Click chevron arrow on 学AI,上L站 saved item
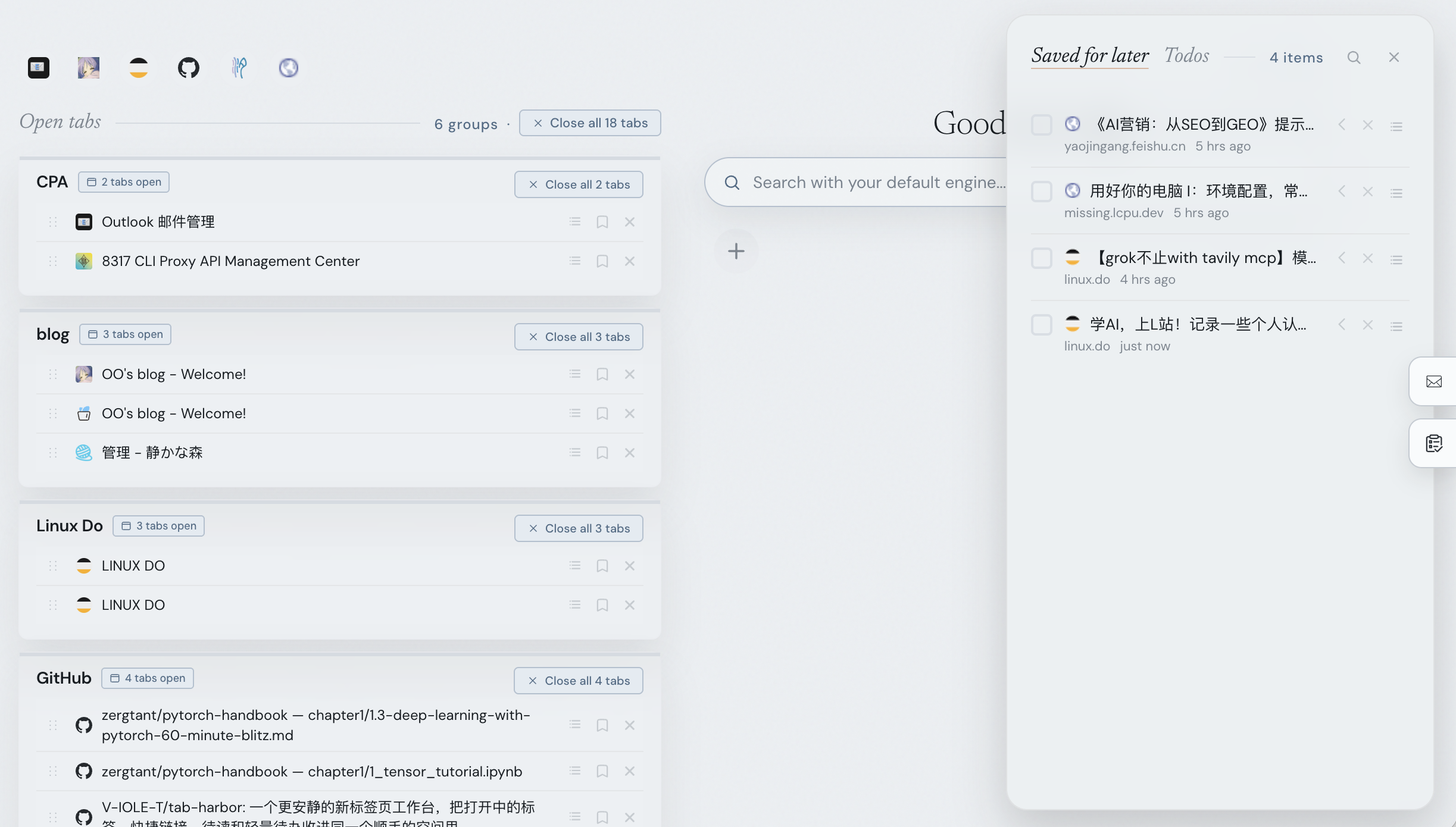The height and width of the screenshot is (827, 1456). 1342,325
